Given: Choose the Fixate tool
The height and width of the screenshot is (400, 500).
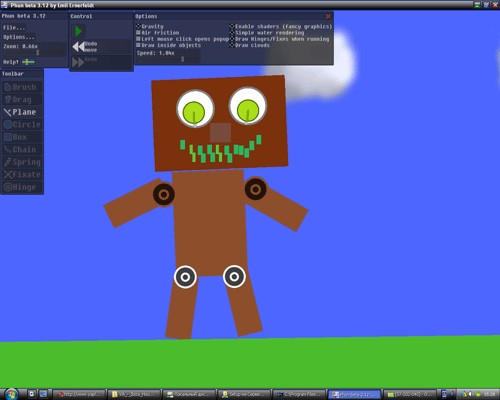Looking at the screenshot, I should [22, 175].
